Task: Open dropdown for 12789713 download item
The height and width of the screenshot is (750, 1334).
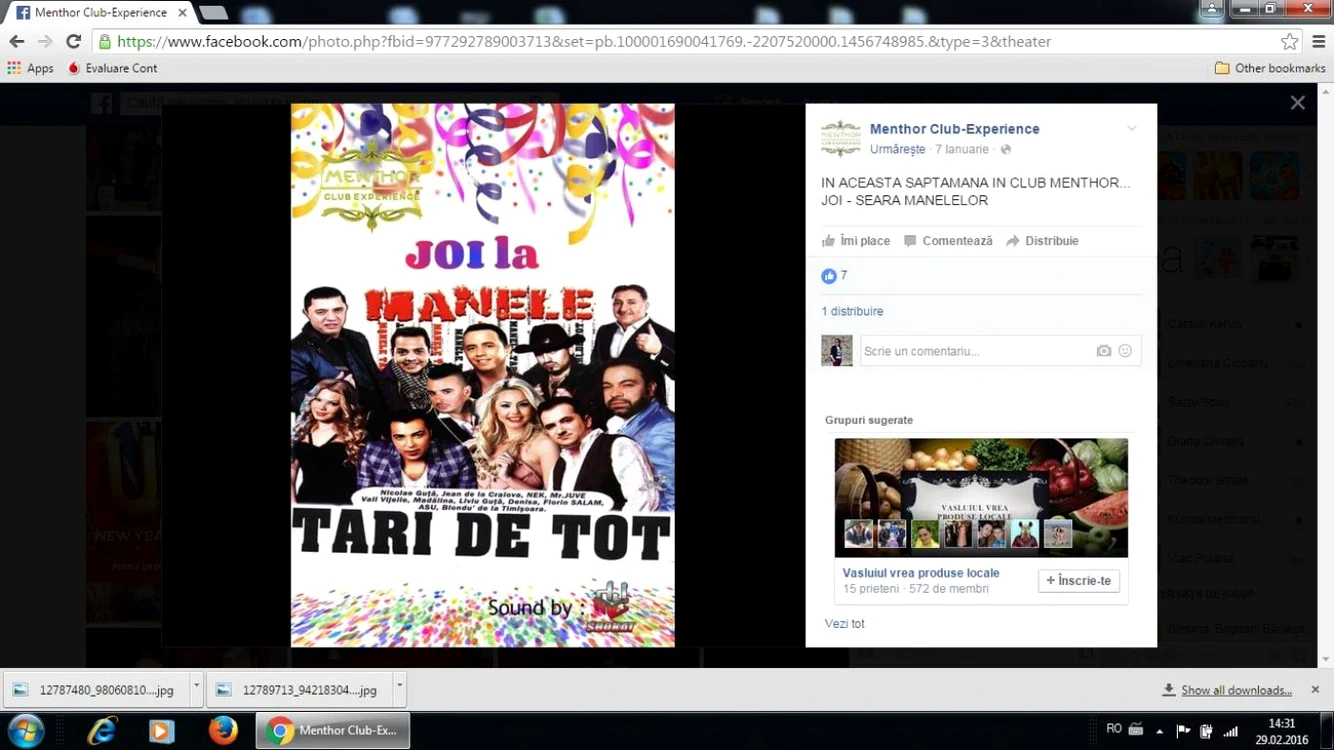Action: coord(399,689)
